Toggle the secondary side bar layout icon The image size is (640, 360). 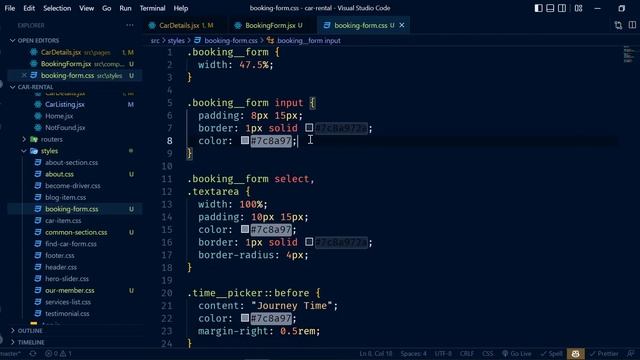point(562,8)
